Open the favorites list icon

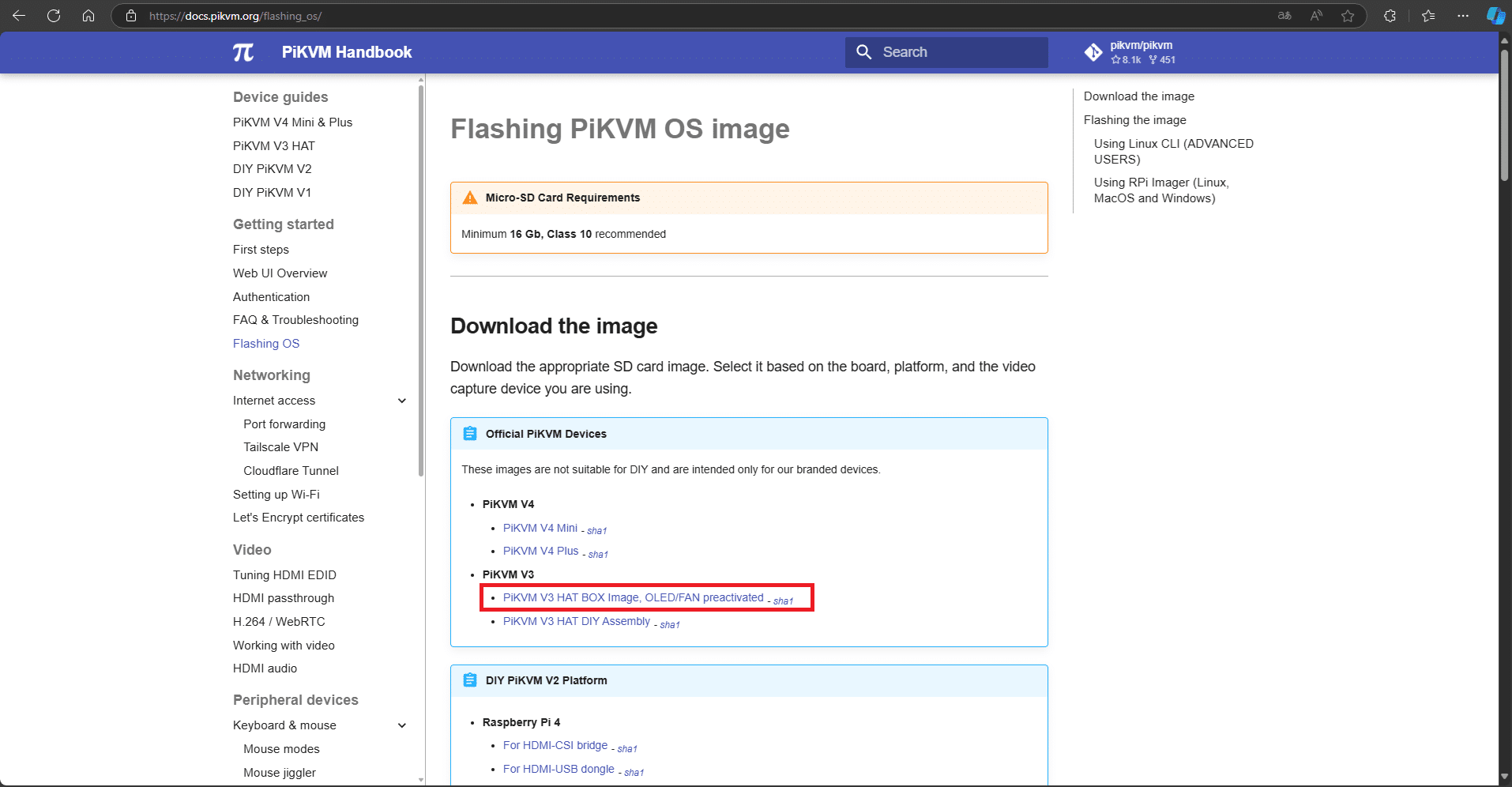click(1428, 16)
